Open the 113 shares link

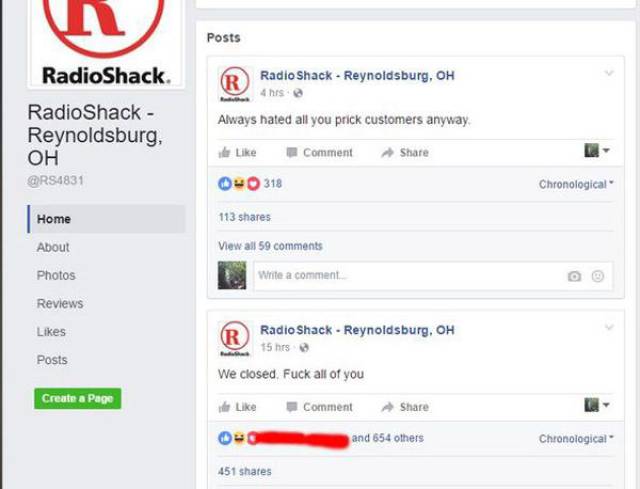click(244, 217)
